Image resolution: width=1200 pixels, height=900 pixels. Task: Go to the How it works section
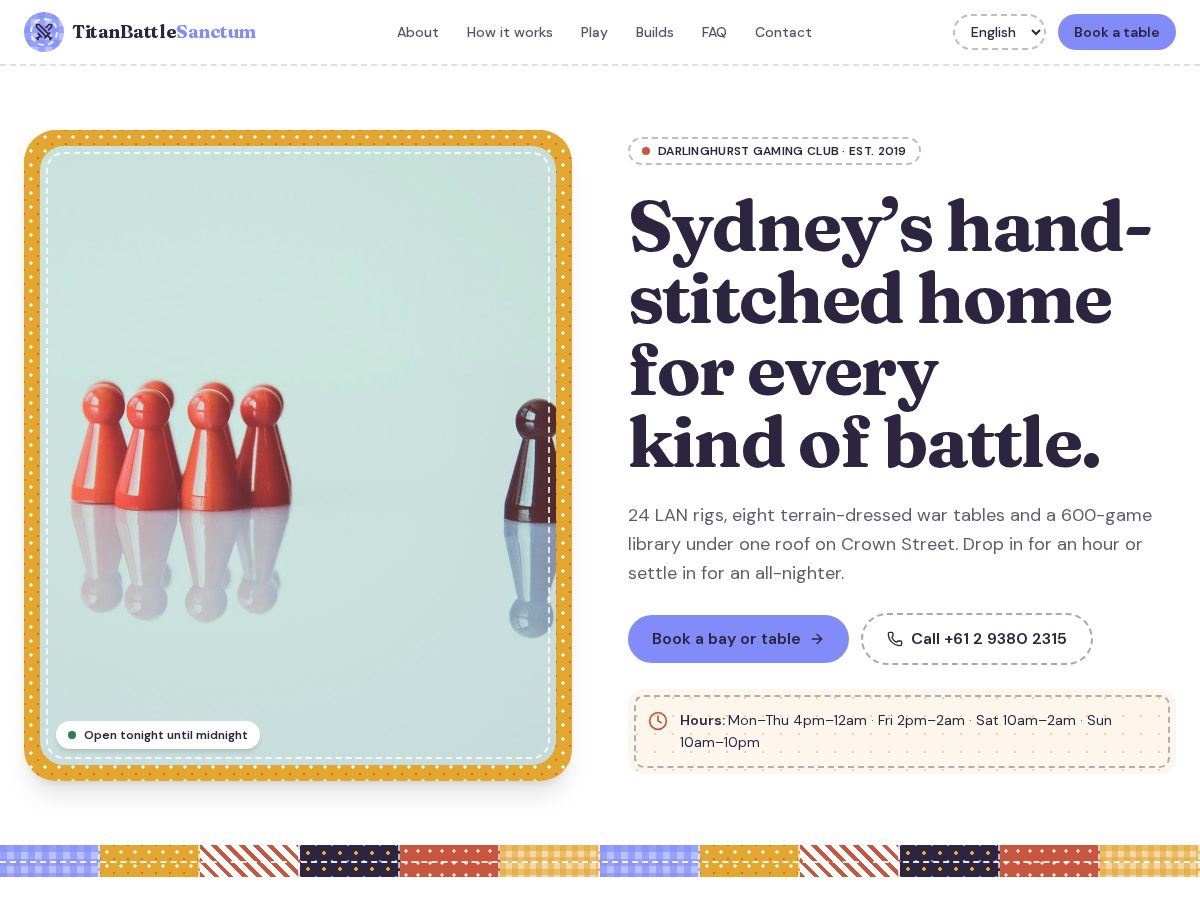point(510,32)
